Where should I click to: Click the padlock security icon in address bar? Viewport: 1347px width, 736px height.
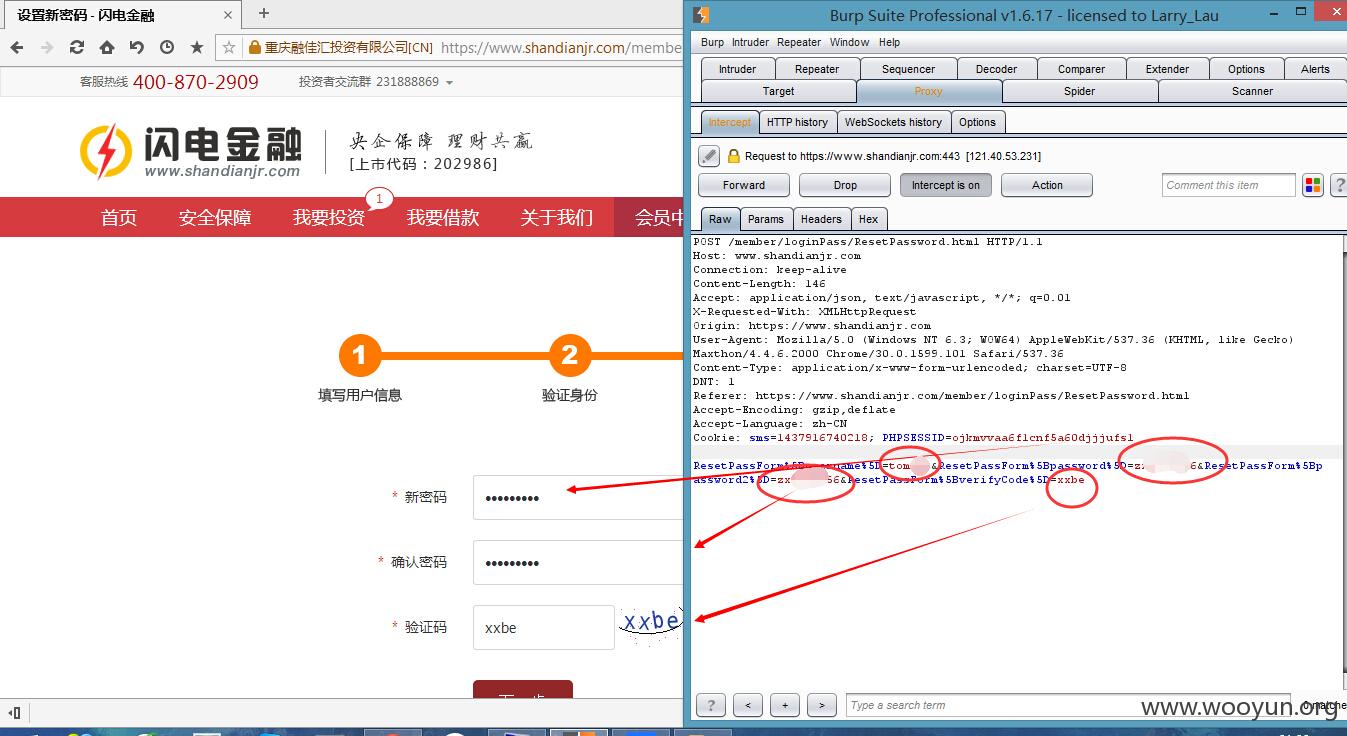254,47
